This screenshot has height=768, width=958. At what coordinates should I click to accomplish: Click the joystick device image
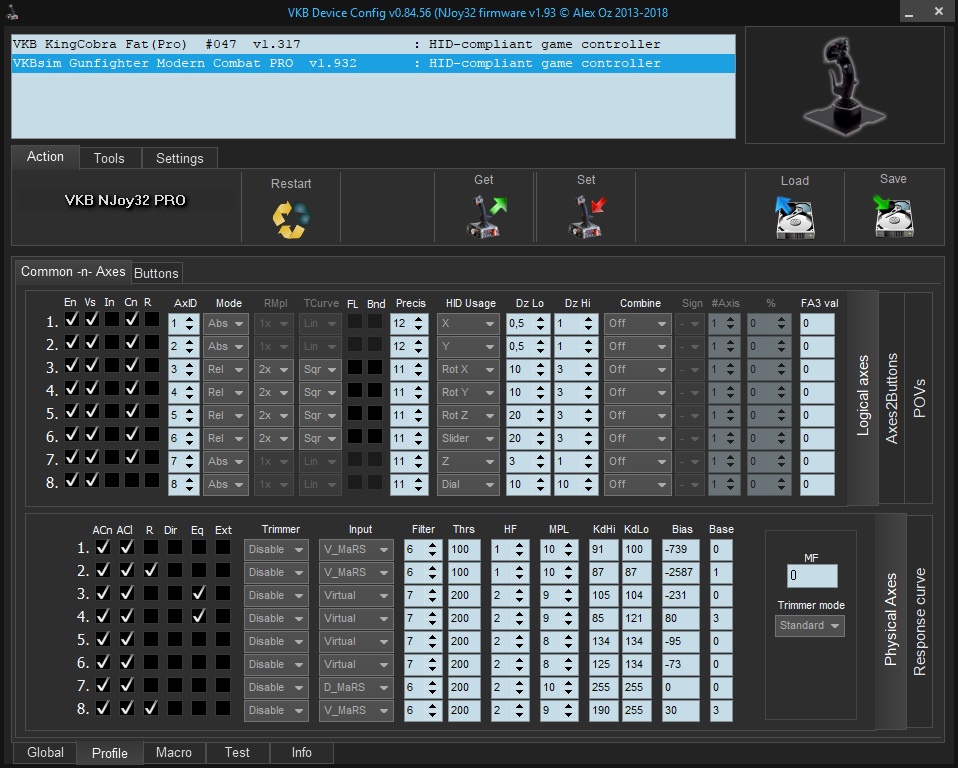tap(843, 86)
